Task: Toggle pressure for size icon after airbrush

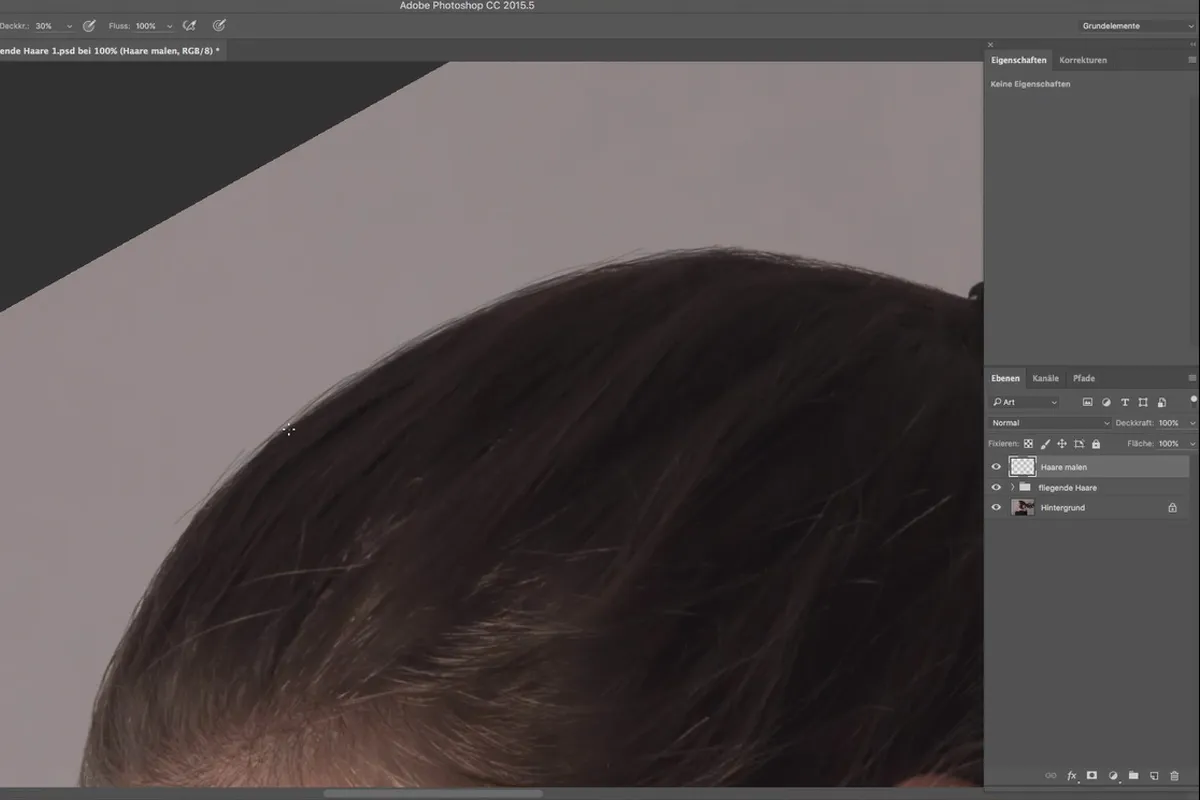Action: coord(219,26)
